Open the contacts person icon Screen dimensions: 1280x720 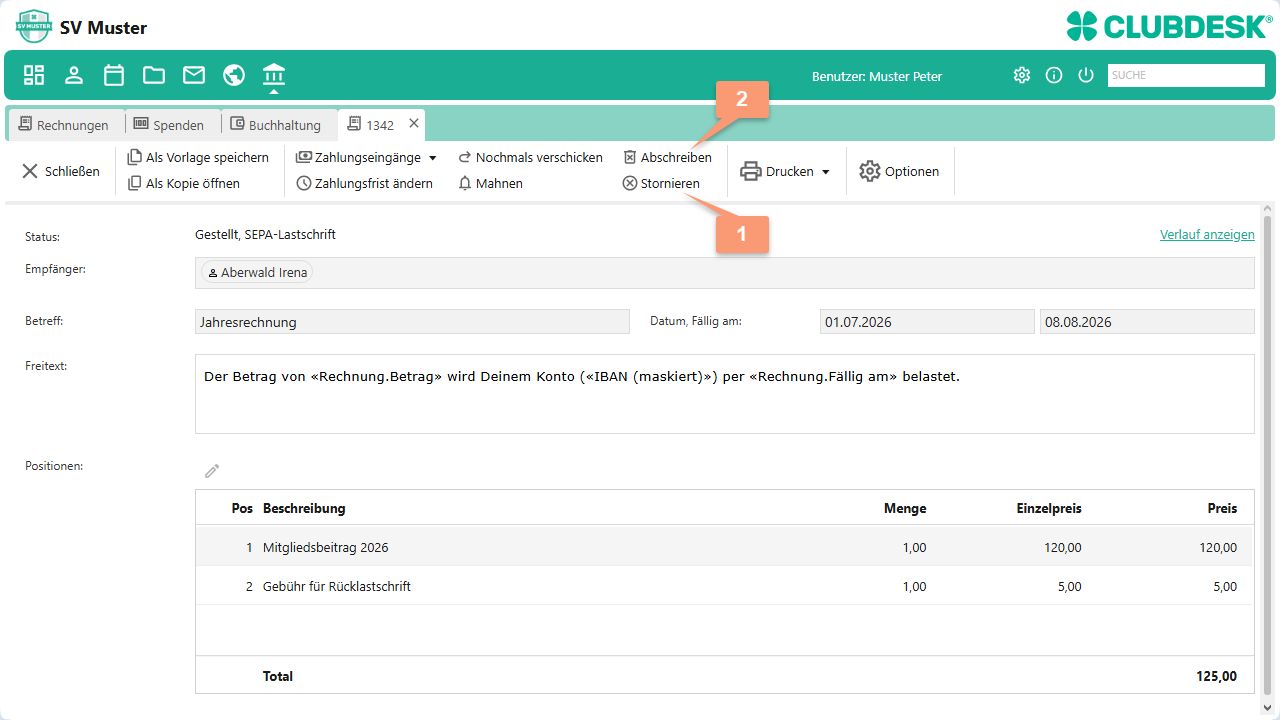[74, 75]
